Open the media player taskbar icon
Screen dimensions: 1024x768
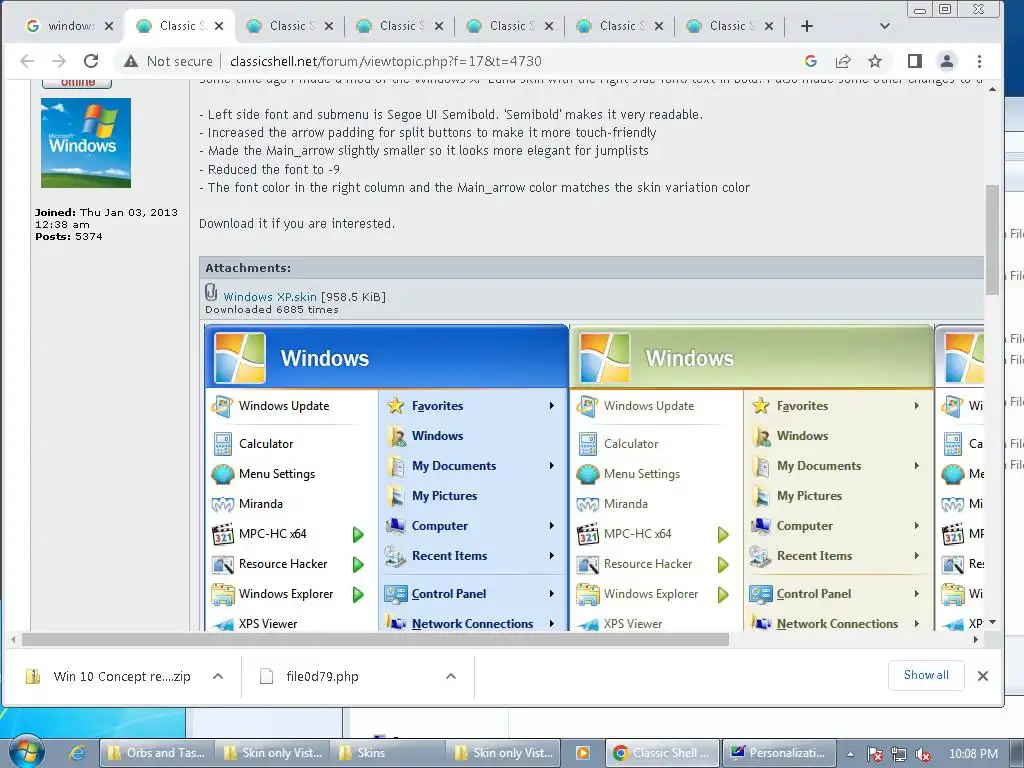pyautogui.click(x=583, y=753)
